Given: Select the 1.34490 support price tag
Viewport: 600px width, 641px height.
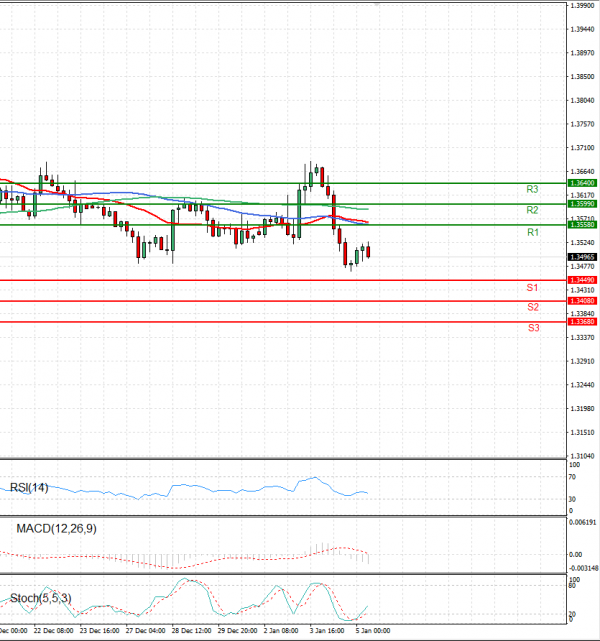Looking at the screenshot, I should [x=582, y=280].
